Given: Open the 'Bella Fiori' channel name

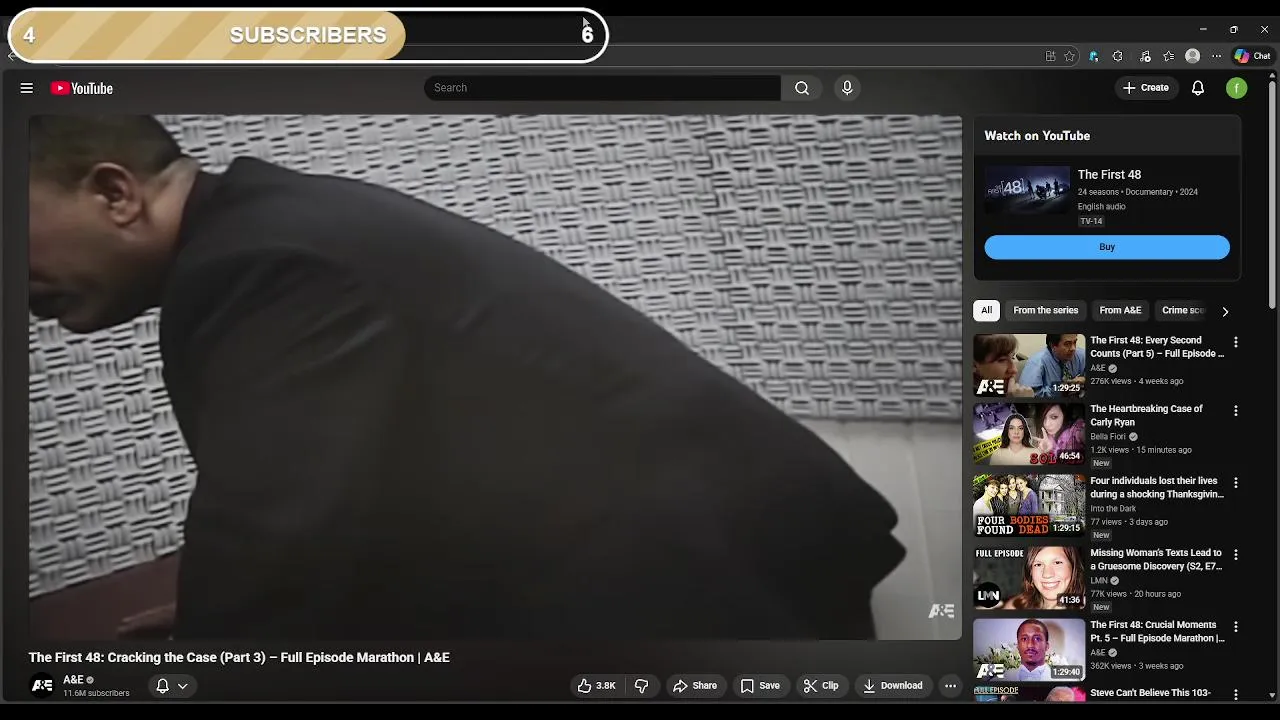Looking at the screenshot, I should tap(1108, 437).
